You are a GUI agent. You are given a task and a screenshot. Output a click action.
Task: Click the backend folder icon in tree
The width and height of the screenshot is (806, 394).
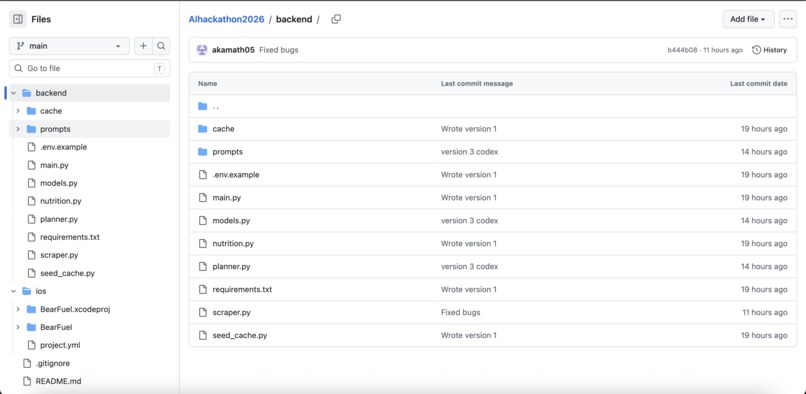[x=27, y=93]
